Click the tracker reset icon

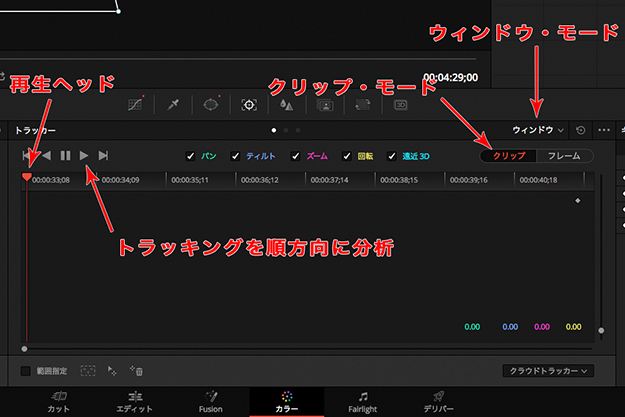[x=581, y=130]
